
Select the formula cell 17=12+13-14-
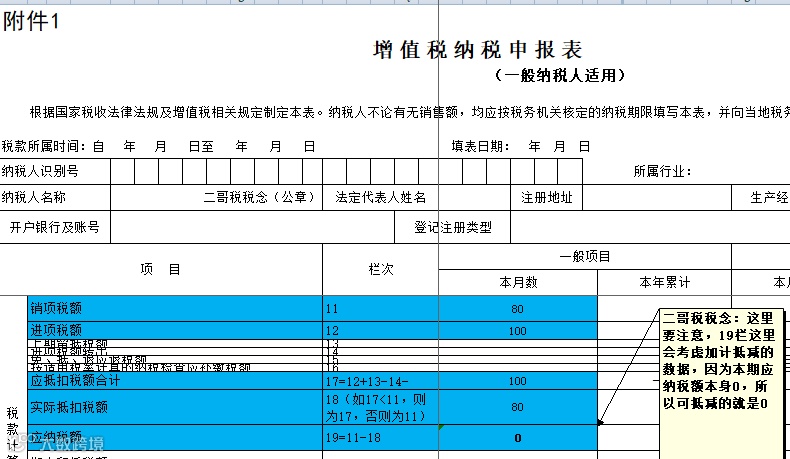tap(380, 381)
